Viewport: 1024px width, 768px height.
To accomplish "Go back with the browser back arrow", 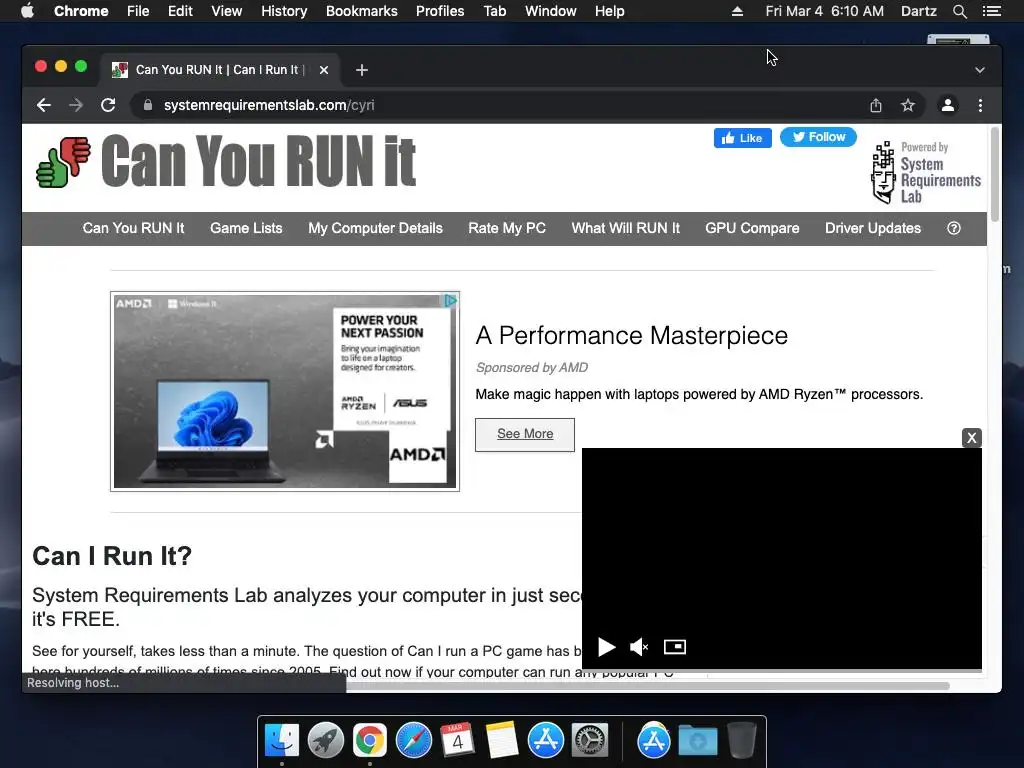I will click(44, 105).
